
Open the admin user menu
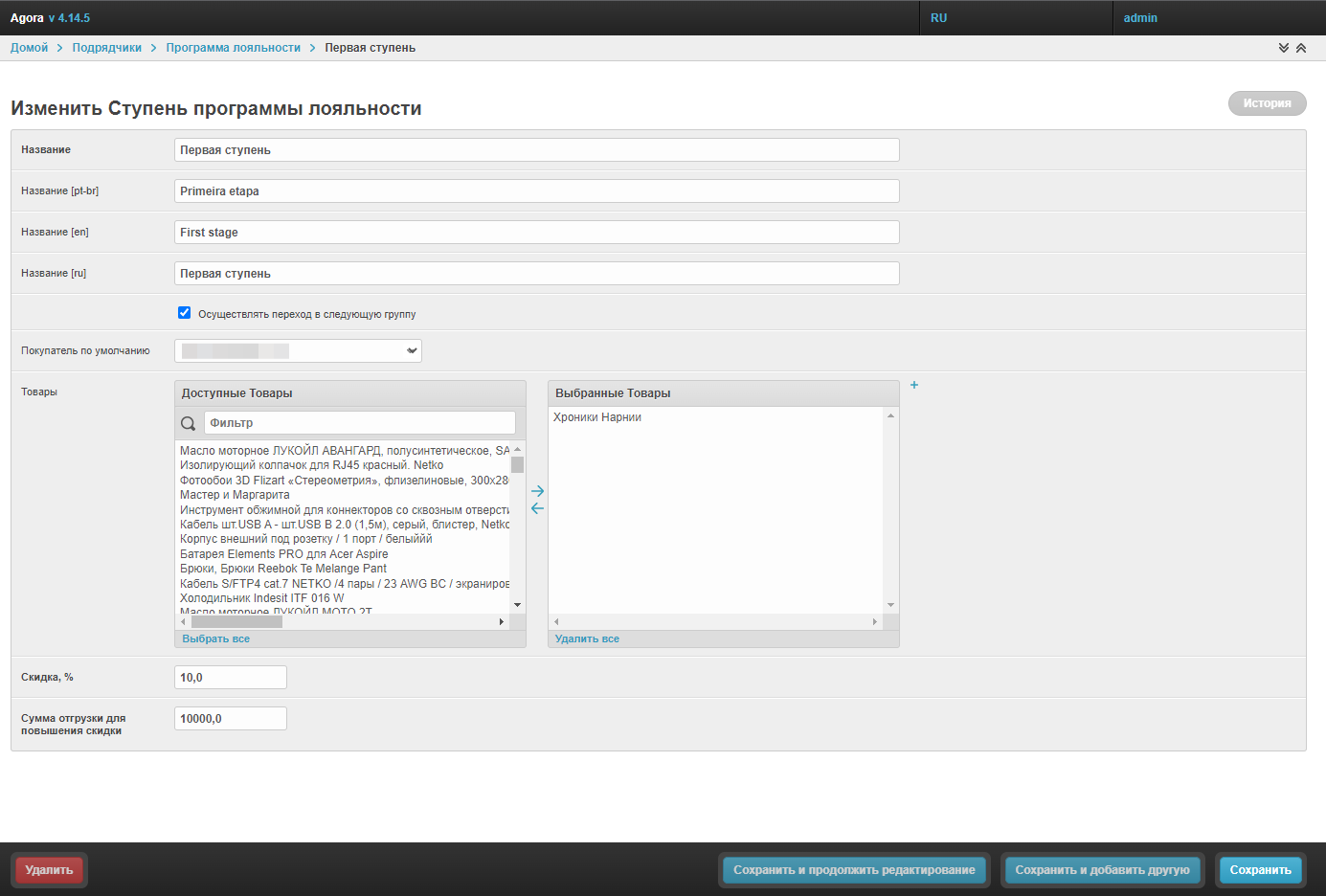tap(1140, 18)
